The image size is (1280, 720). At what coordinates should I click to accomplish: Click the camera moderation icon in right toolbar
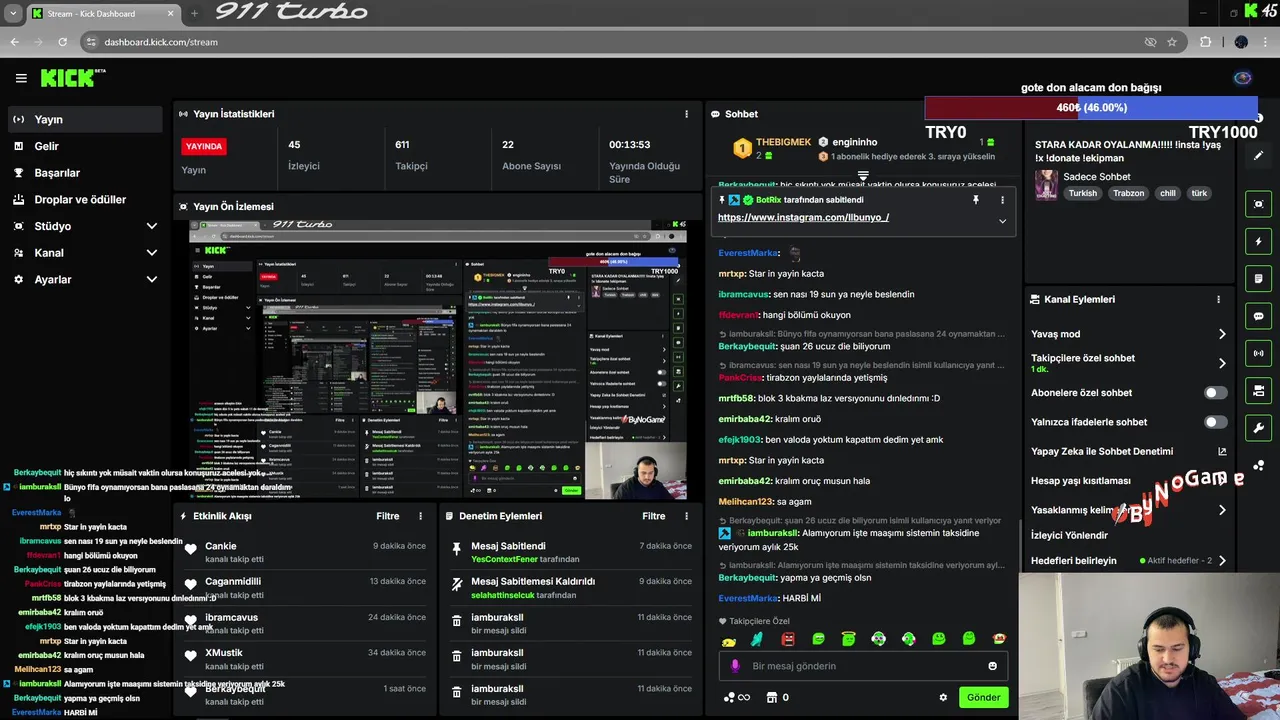pyautogui.click(x=1258, y=390)
